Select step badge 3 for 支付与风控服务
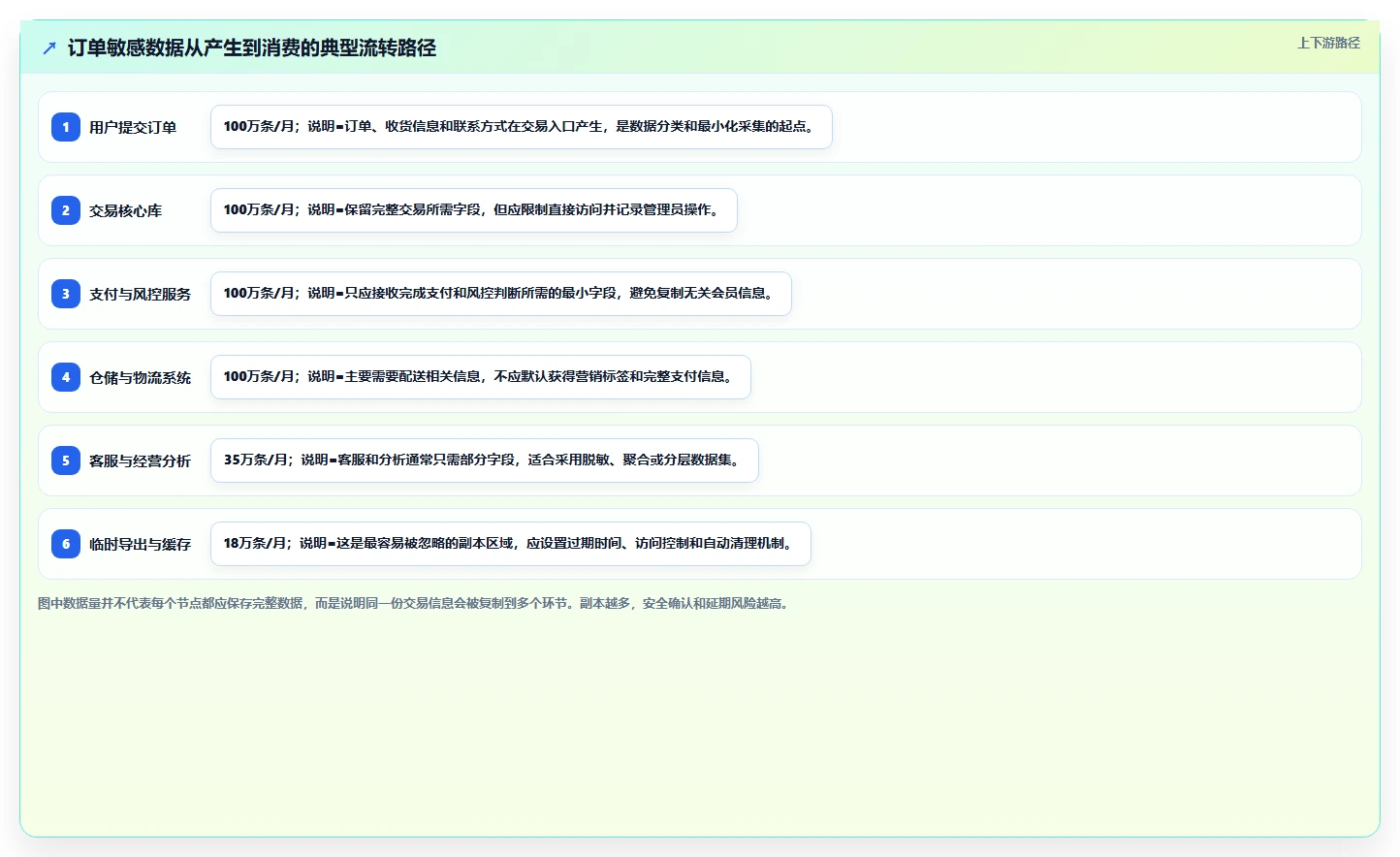 coord(66,294)
